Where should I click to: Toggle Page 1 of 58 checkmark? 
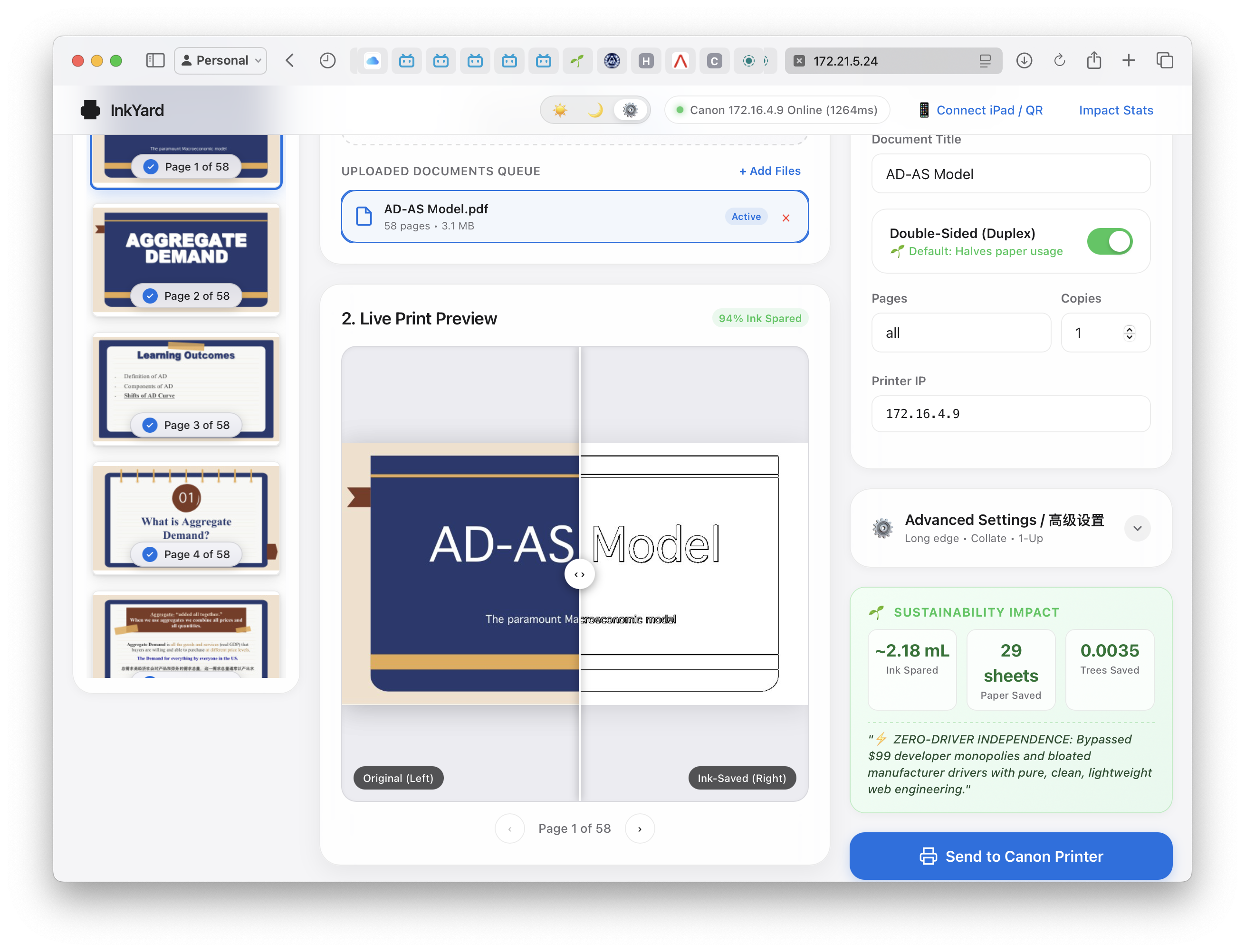pyautogui.click(x=151, y=167)
